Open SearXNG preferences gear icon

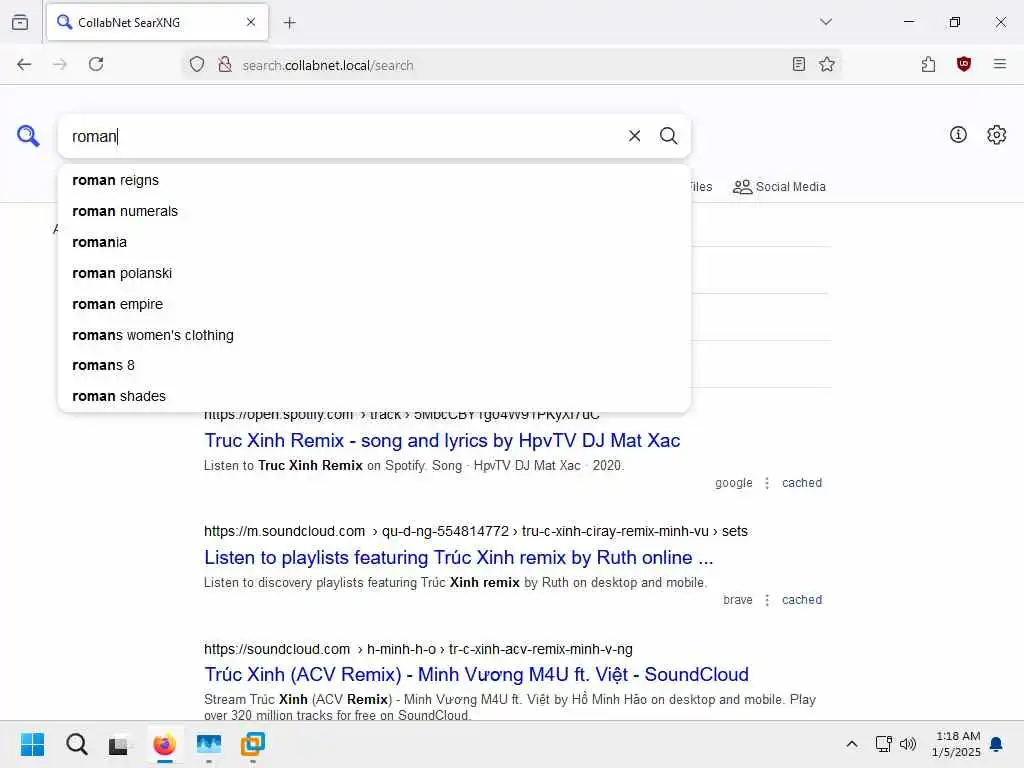[x=996, y=135]
